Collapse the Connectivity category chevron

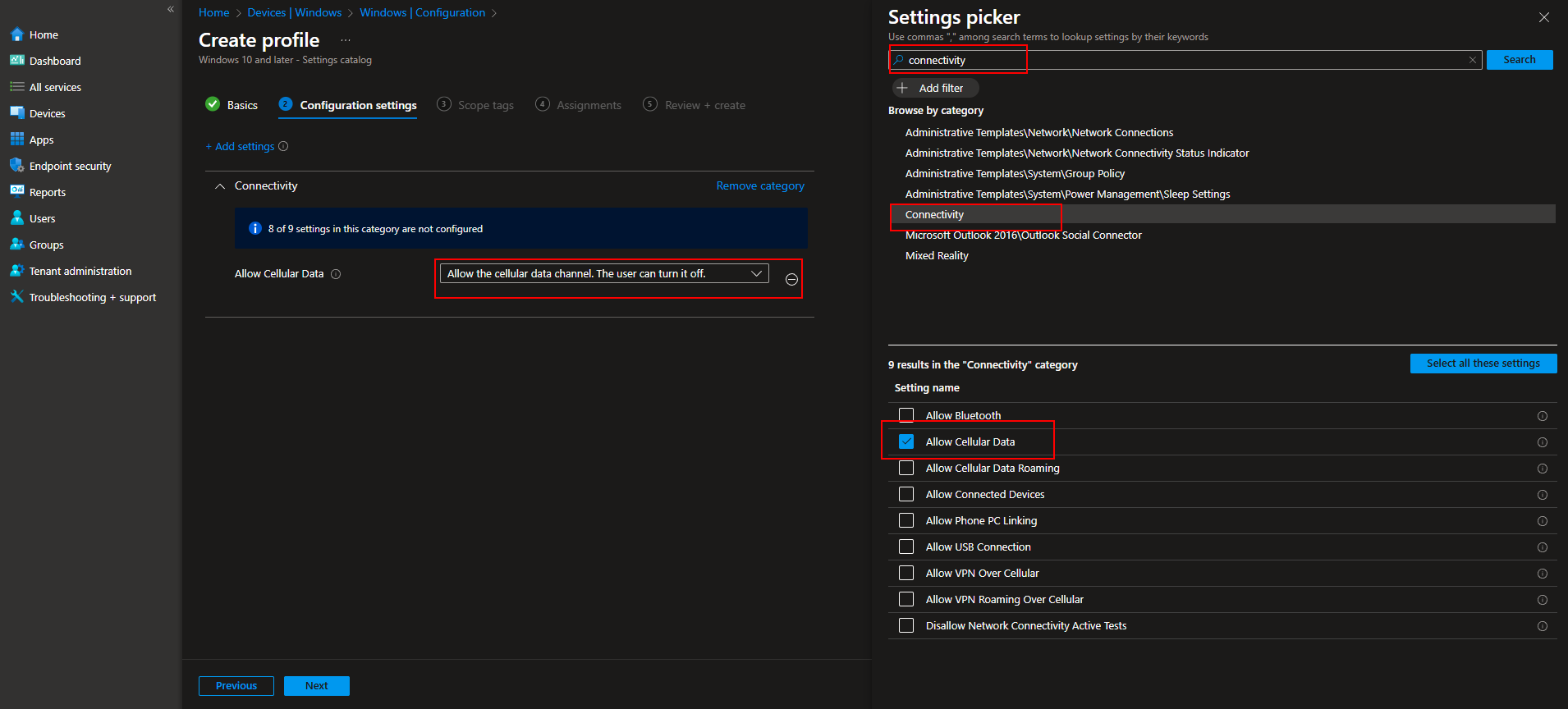click(220, 186)
